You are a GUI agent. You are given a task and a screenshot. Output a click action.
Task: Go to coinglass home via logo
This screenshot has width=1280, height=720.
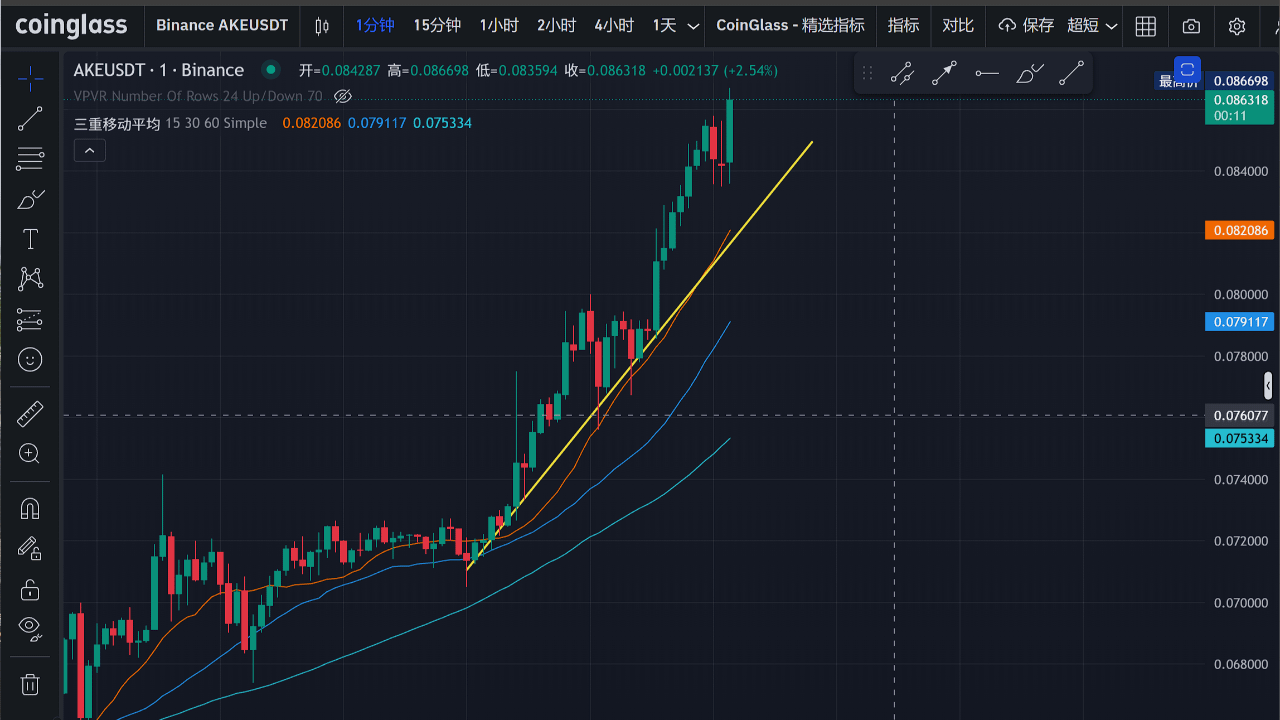click(x=72, y=26)
